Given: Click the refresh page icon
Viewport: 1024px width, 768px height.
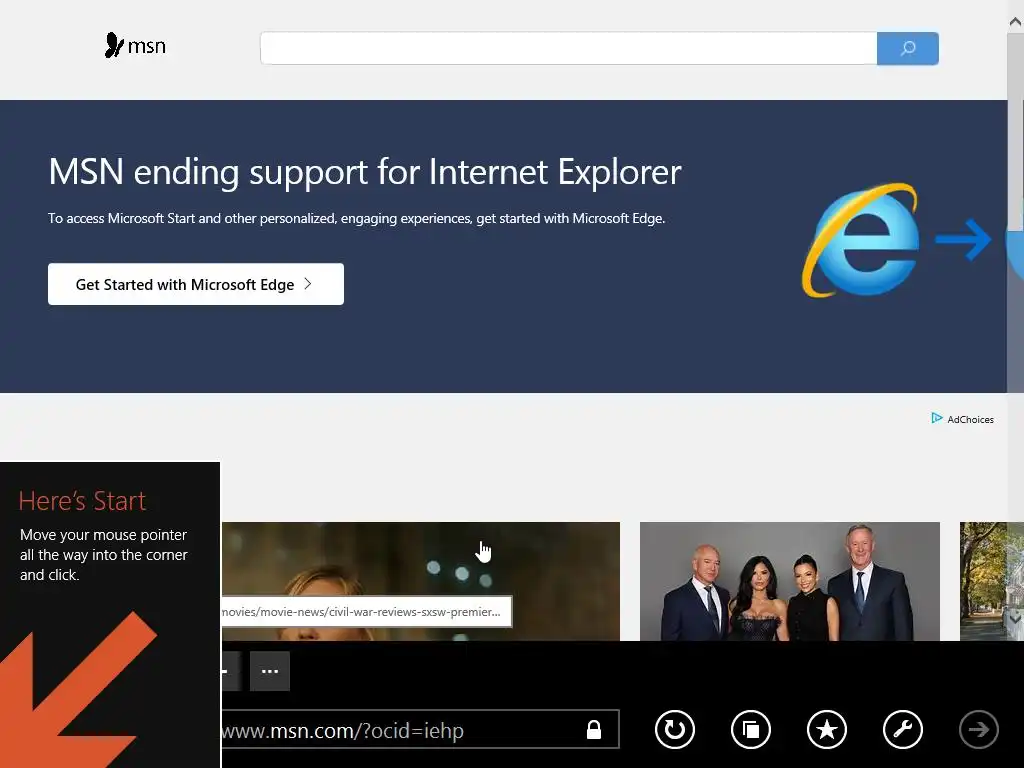Looking at the screenshot, I should 675,729.
